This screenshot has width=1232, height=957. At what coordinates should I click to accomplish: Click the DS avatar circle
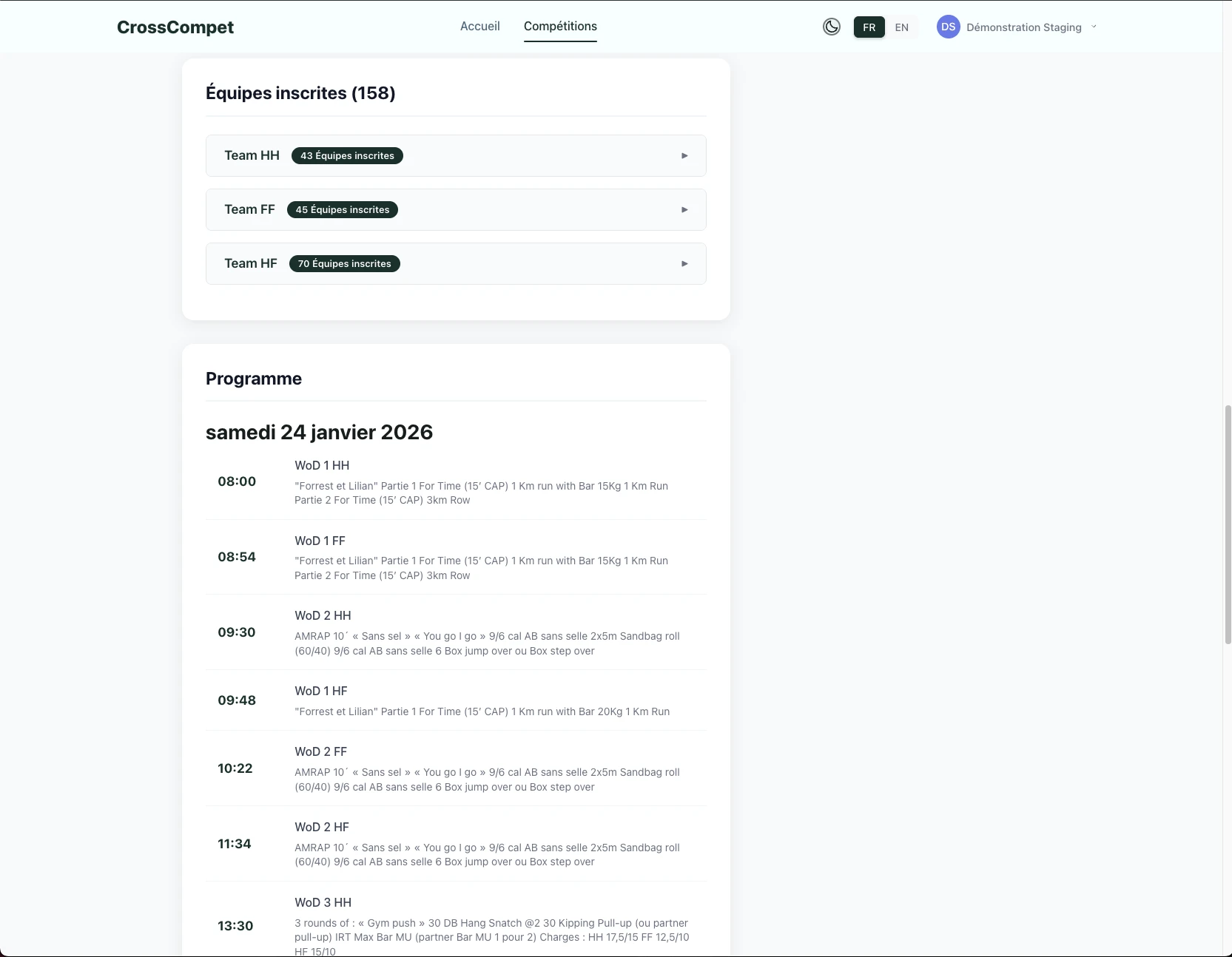pyautogui.click(x=948, y=27)
